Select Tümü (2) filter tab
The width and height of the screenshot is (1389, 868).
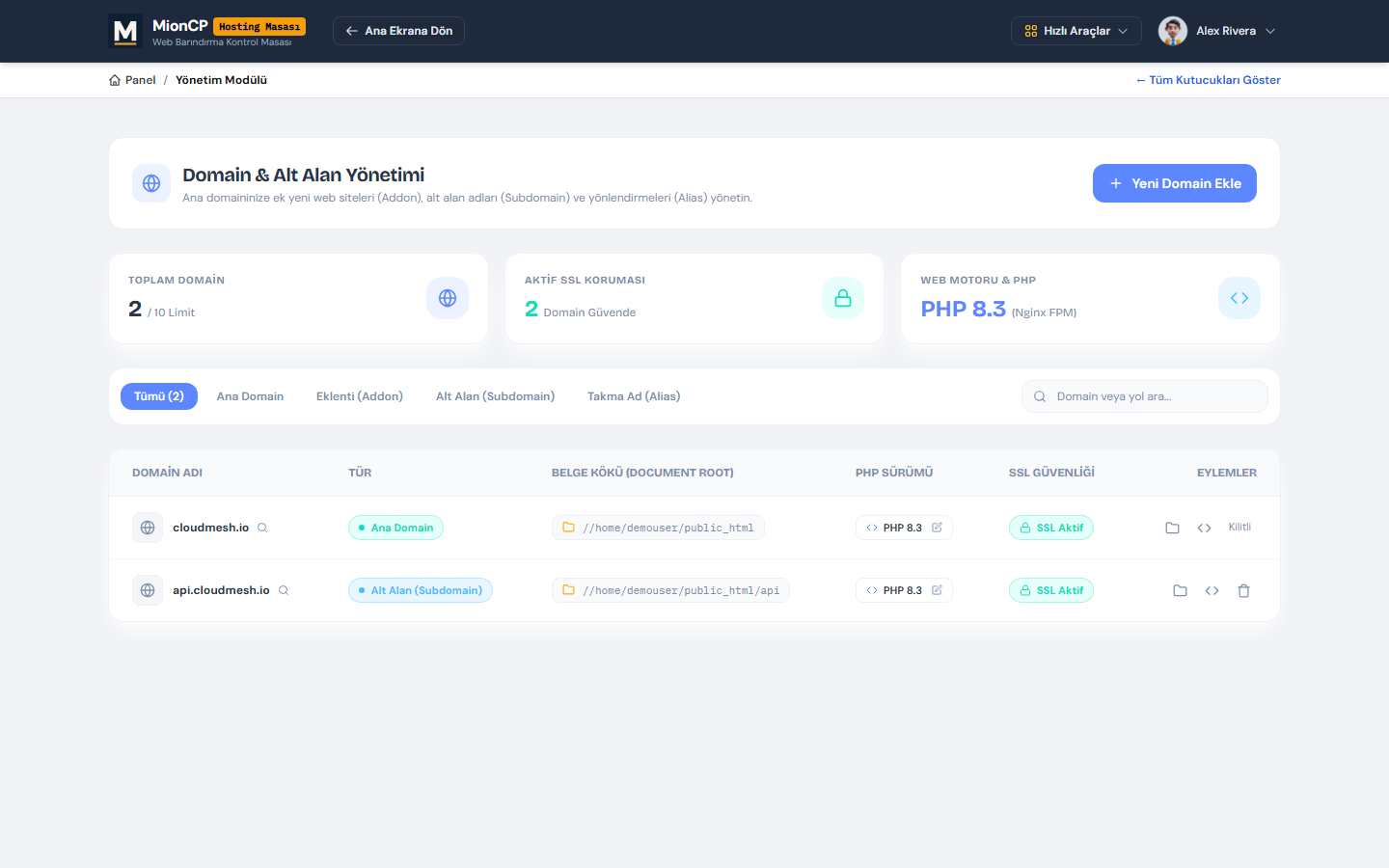click(159, 396)
